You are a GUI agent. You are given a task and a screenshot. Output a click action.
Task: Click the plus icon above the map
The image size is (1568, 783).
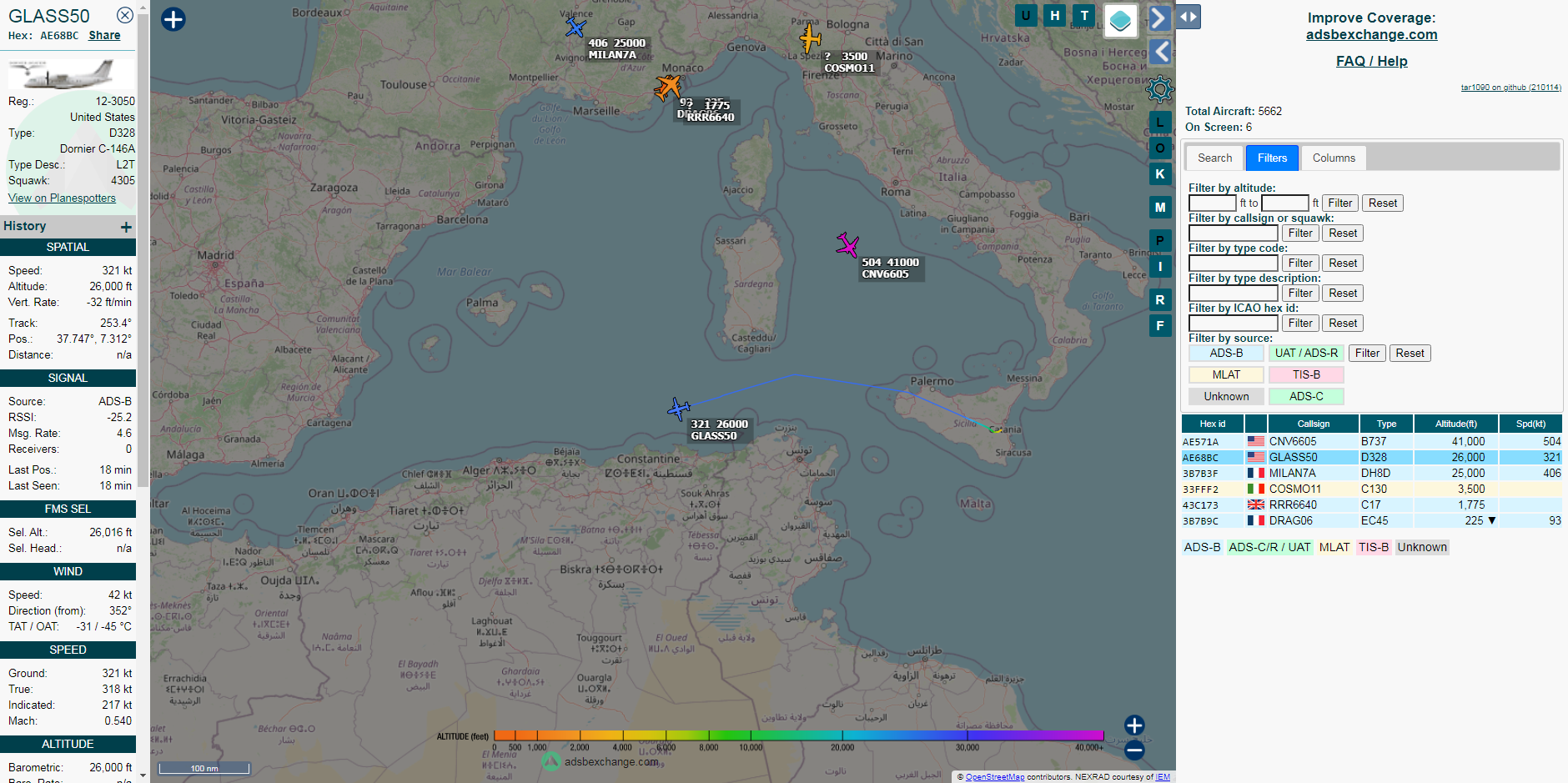point(173,19)
